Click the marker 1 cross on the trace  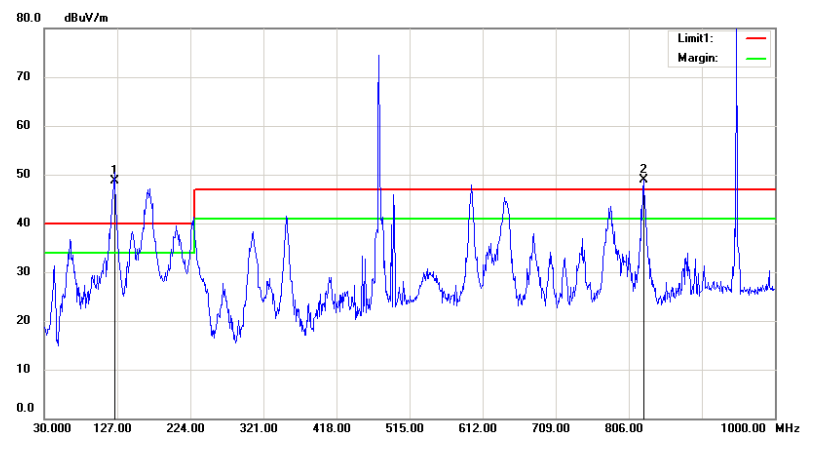pos(114,179)
